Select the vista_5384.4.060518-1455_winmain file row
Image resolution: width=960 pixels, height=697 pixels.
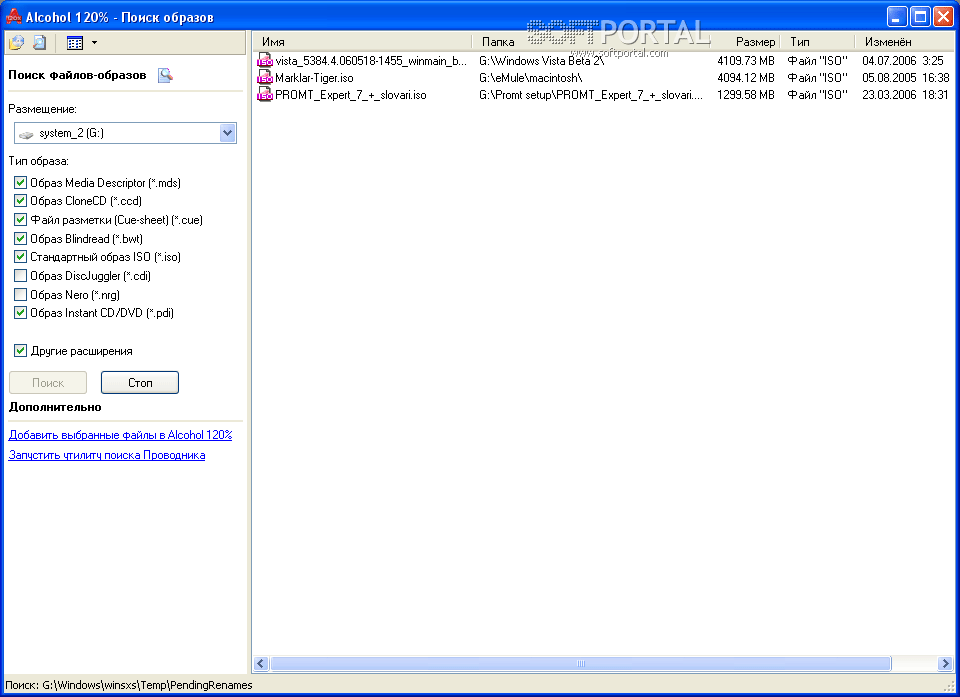point(602,61)
